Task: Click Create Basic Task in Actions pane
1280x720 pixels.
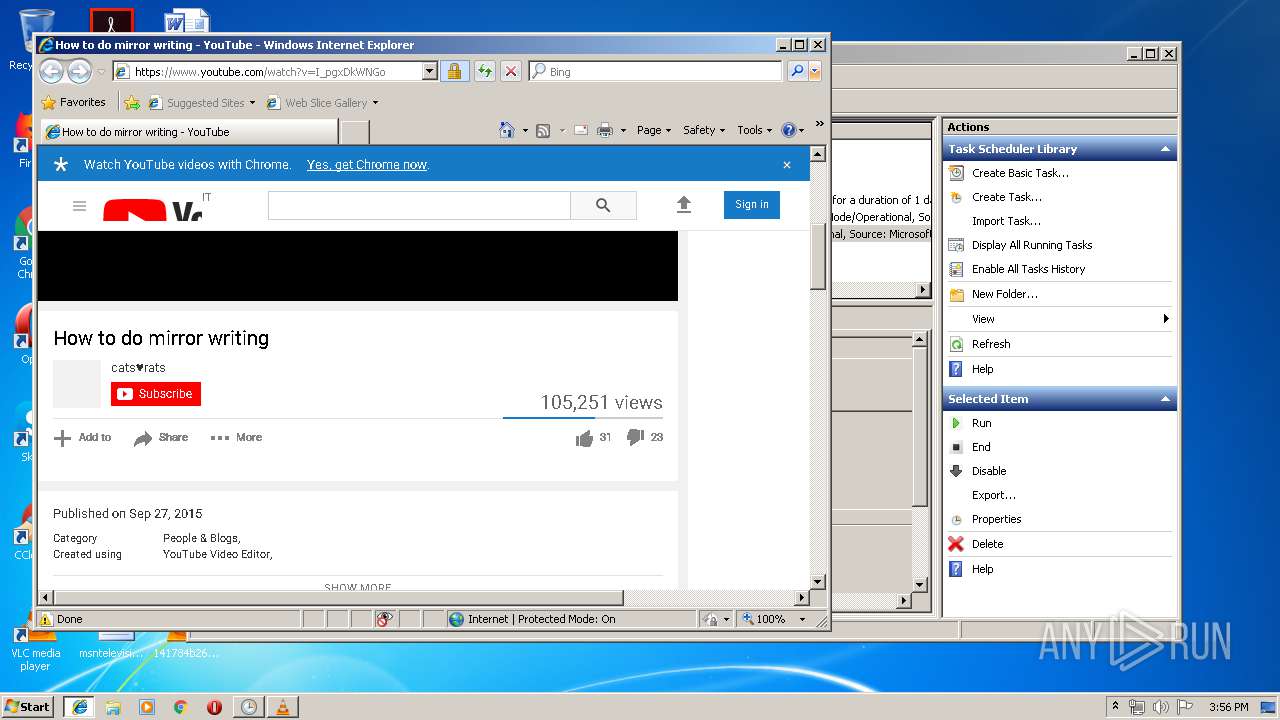Action: pos(1020,173)
